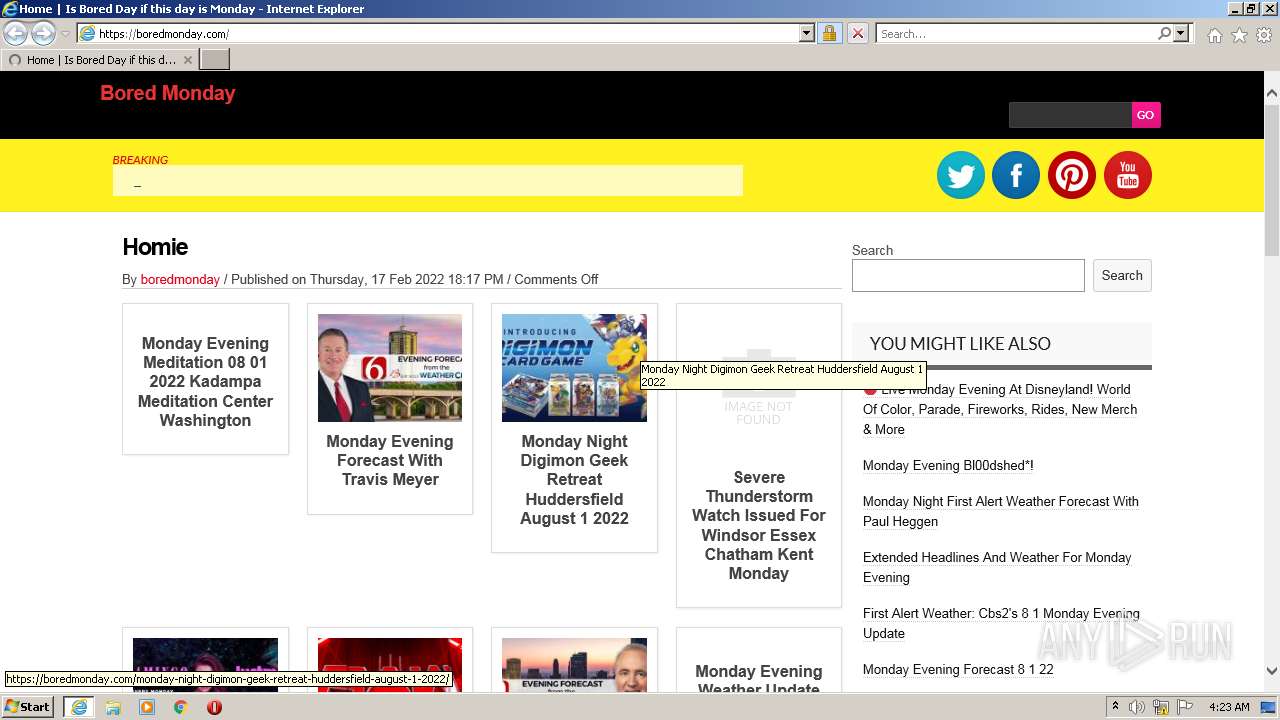Screen dimensions: 1280x720
Task: Select the Home | Is Bored Day tab
Action: (x=100, y=60)
